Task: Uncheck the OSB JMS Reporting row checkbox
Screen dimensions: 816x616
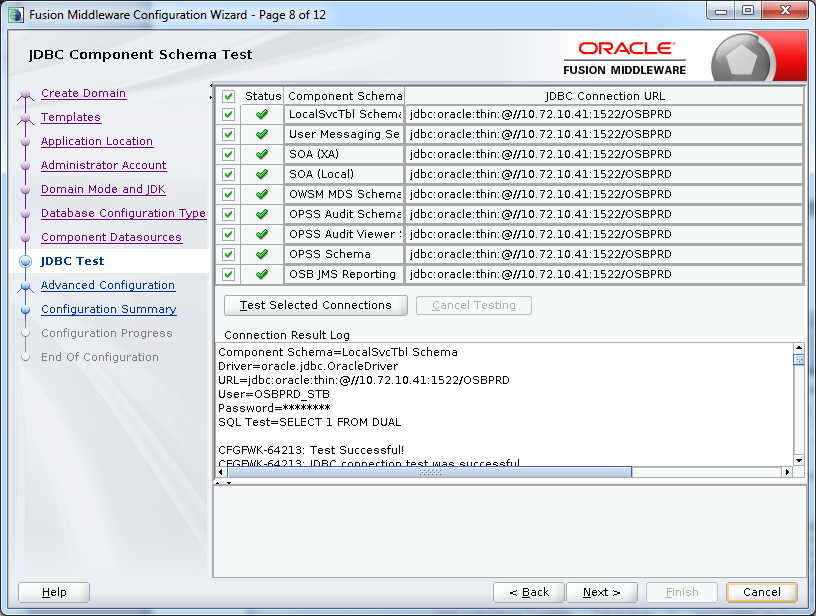Action: point(228,274)
